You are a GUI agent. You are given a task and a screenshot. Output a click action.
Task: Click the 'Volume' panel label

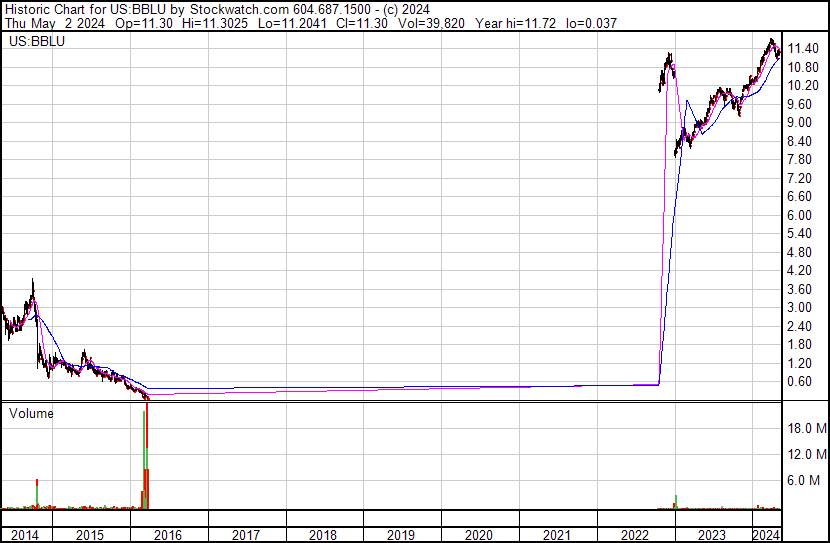pos(31,413)
